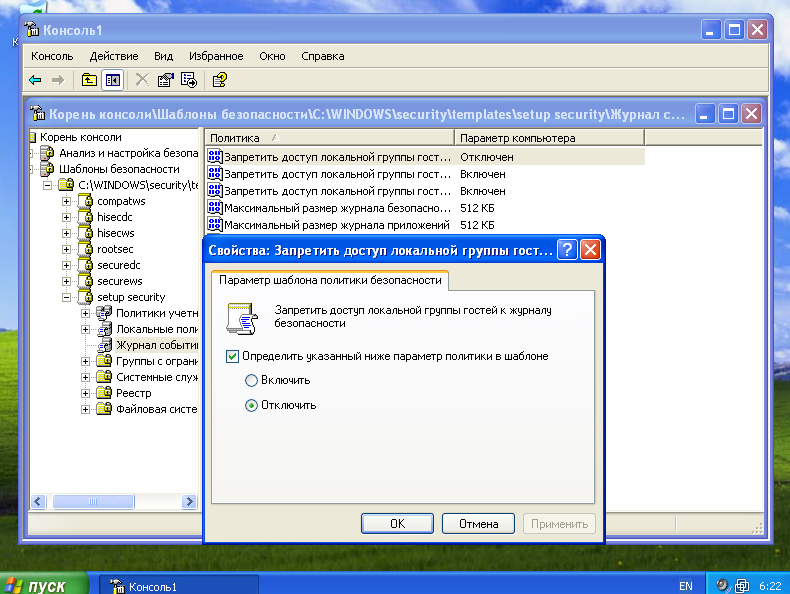
Task: Click the securews template icon
Action: coord(86,281)
